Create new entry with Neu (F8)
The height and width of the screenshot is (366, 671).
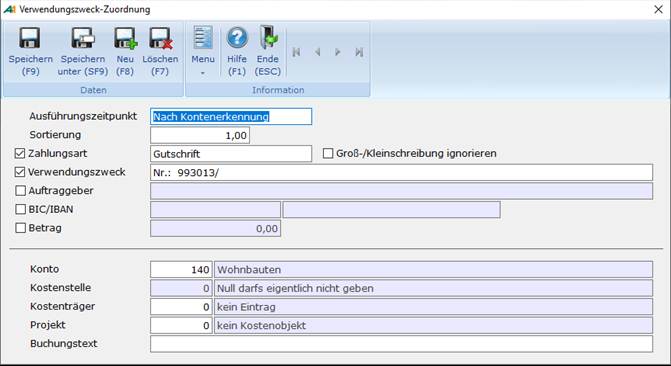click(x=125, y=38)
